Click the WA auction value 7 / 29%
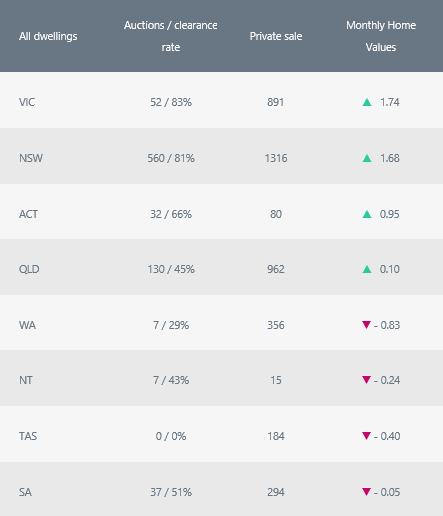The width and height of the screenshot is (443, 516). (171, 325)
